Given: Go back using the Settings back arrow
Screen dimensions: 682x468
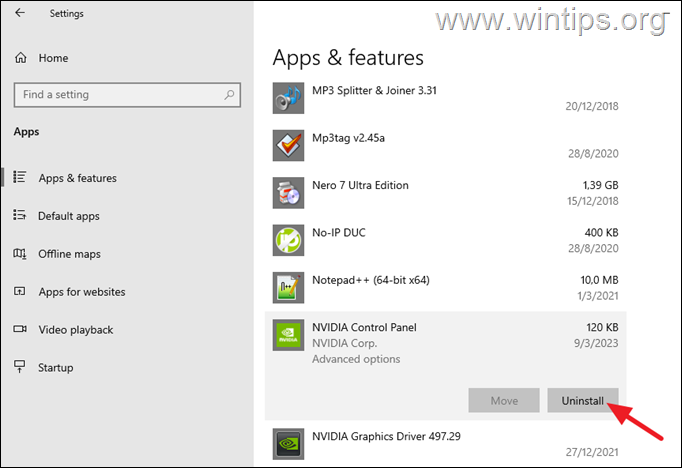Looking at the screenshot, I should pyautogui.click(x=20, y=13).
